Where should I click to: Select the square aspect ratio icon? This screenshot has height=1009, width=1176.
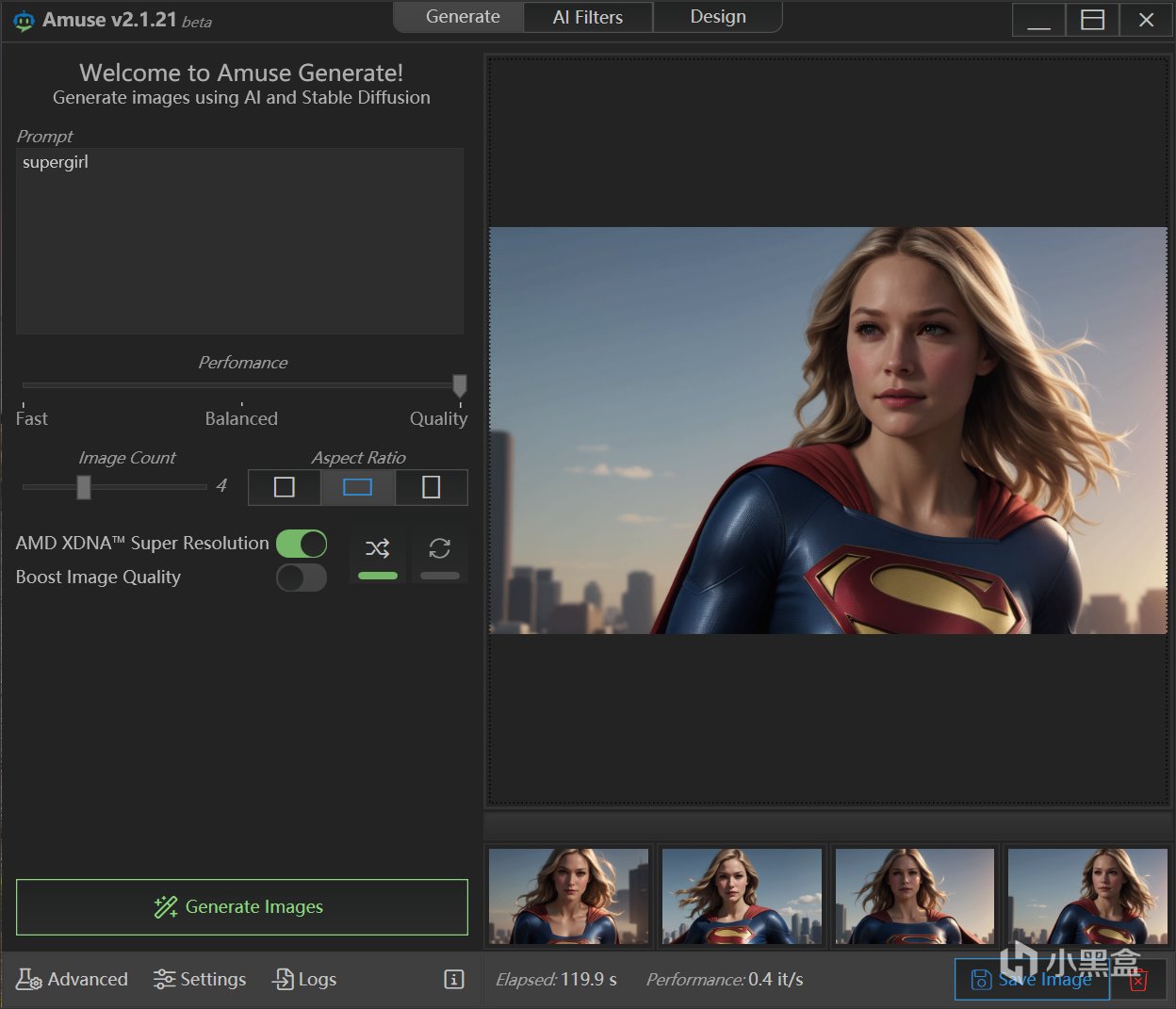coord(284,487)
